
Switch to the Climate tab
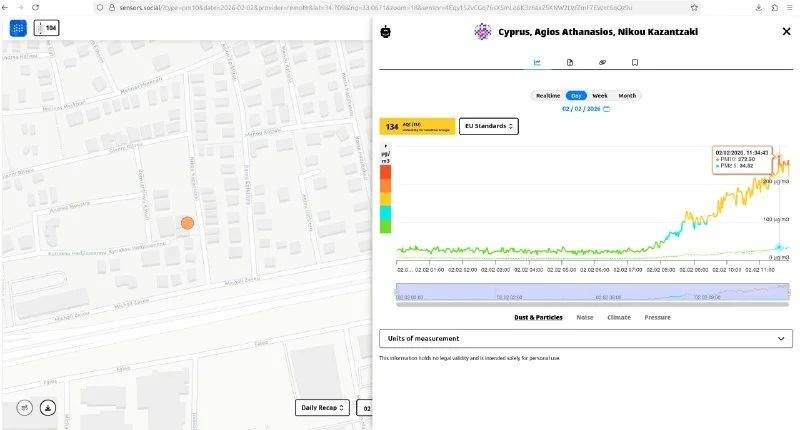(x=618, y=317)
